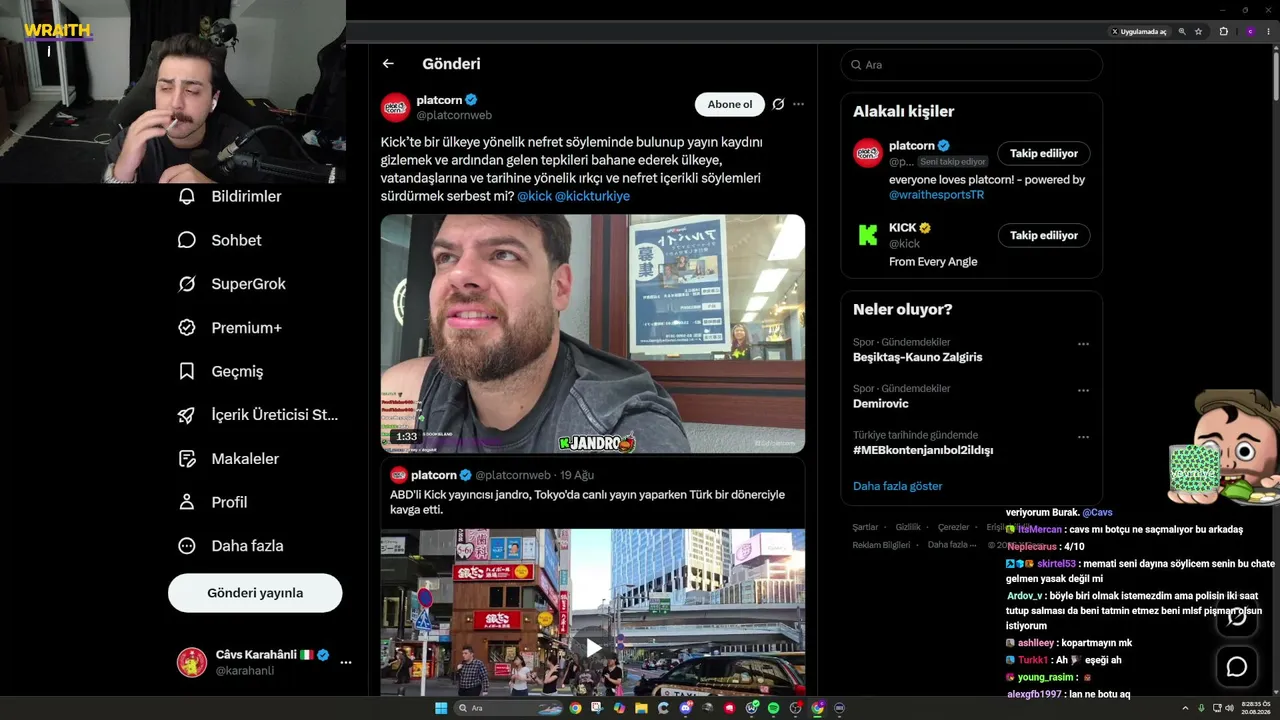The width and height of the screenshot is (1280, 720).
Task: Open account options beside Câvs Karahânli
Action: [346, 662]
